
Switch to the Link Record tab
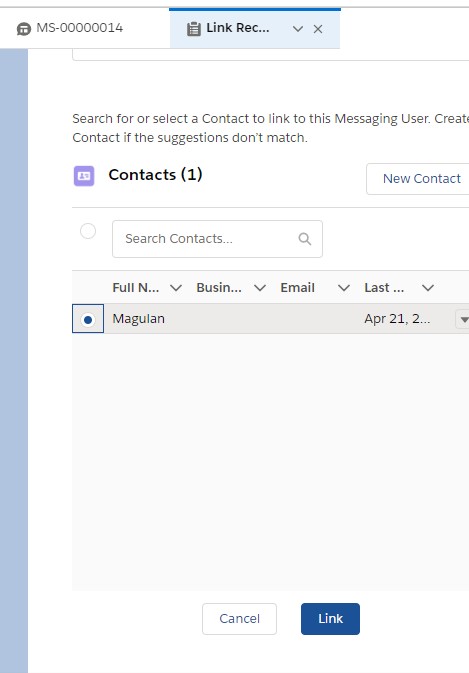click(x=238, y=28)
